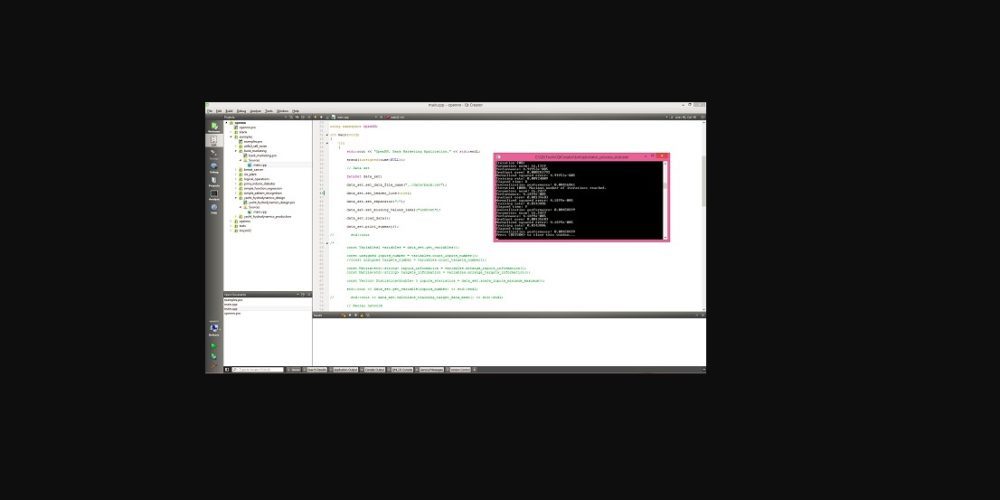1000x500 pixels.
Task: Click the Build Project hammer icon
Action: click(x=214, y=367)
